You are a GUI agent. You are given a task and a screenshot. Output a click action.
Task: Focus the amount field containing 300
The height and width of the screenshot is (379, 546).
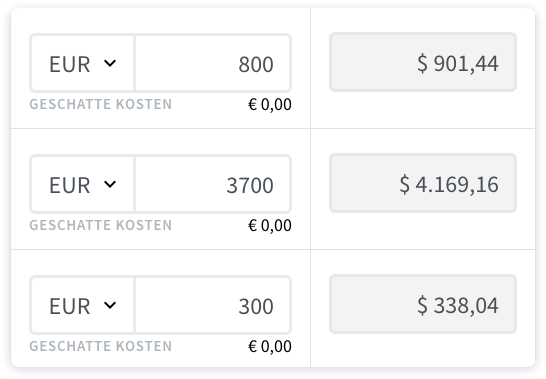pyautogui.click(x=212, y=305)
